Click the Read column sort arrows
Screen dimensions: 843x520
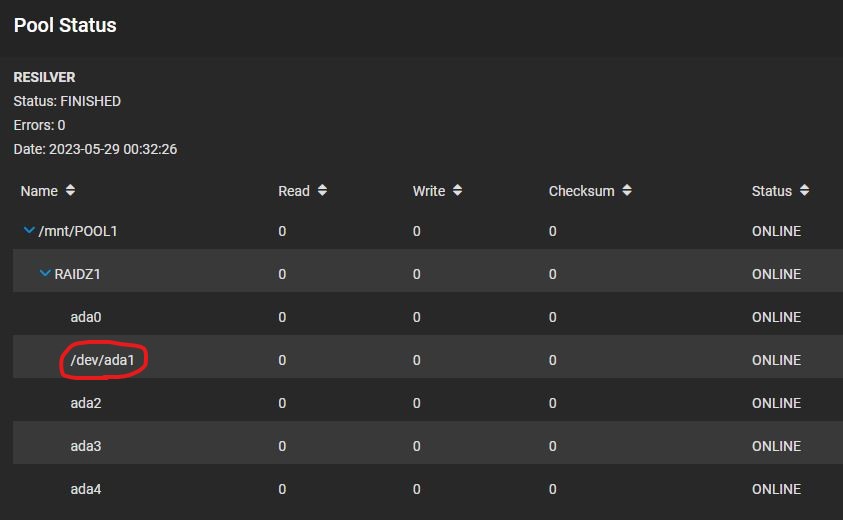322,190
